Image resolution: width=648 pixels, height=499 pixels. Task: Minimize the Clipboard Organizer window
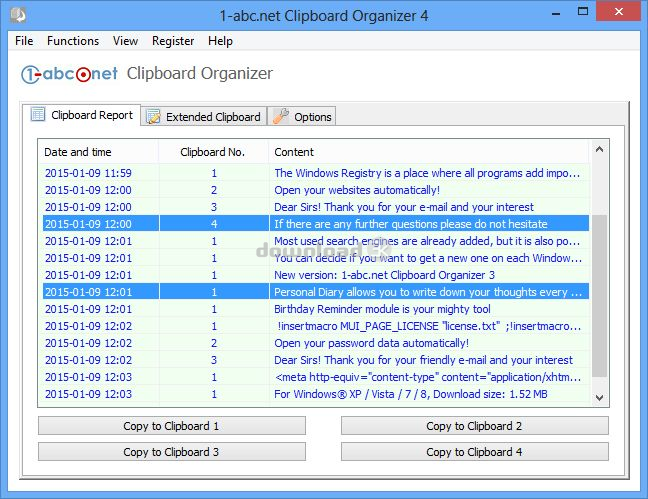(x=556, y=12)
